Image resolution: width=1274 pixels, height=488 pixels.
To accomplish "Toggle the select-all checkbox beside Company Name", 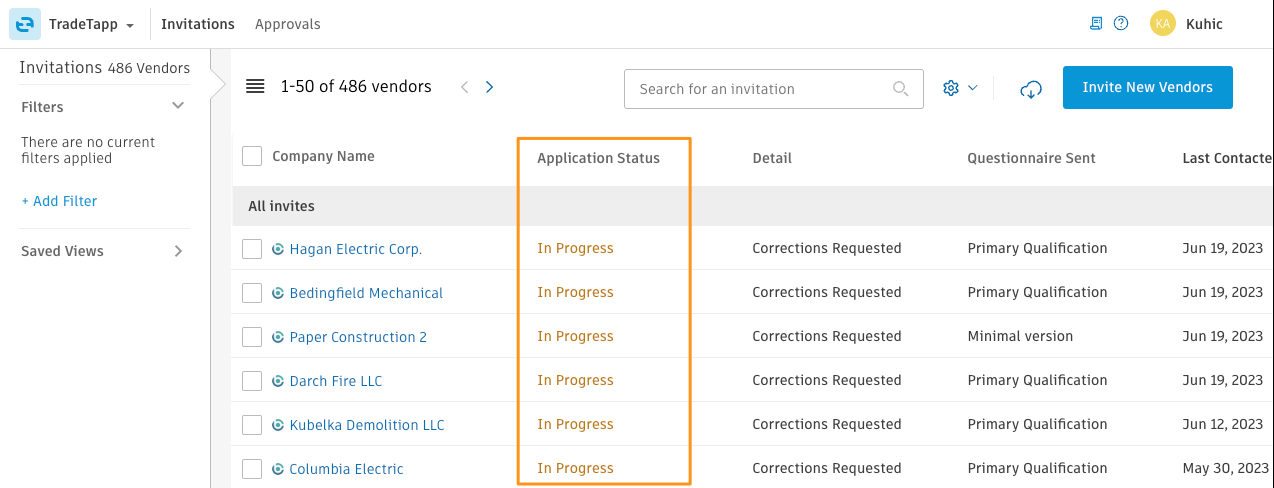I will [x=252, y=156].
